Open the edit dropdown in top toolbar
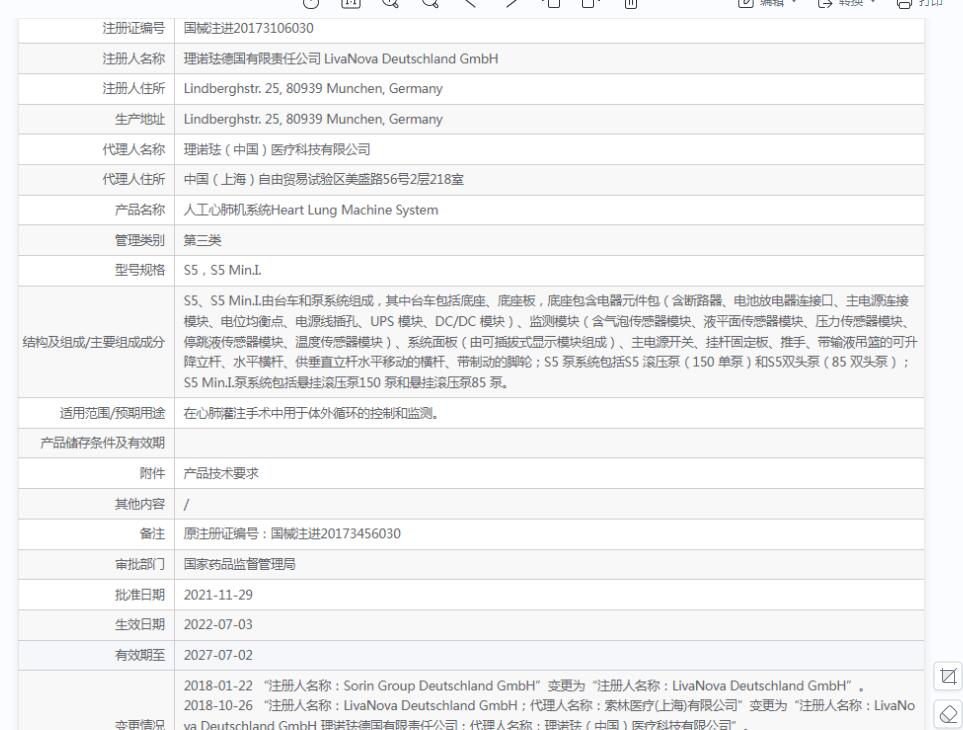 (767, 3)
